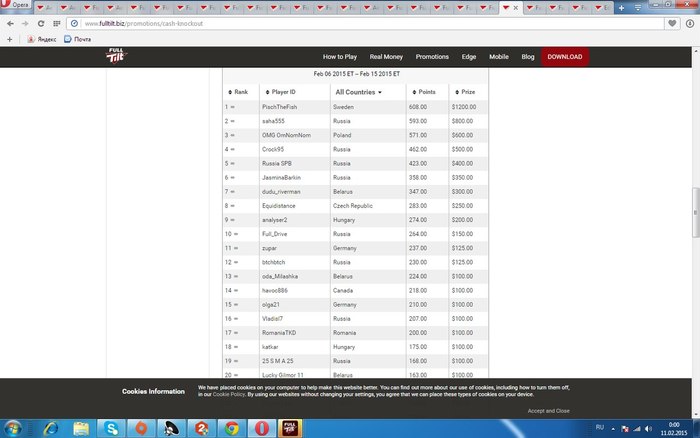Viewport: 700px width, 438px height.
Task: Click the $1200.00 prize value
Action: tap(464, 107)
